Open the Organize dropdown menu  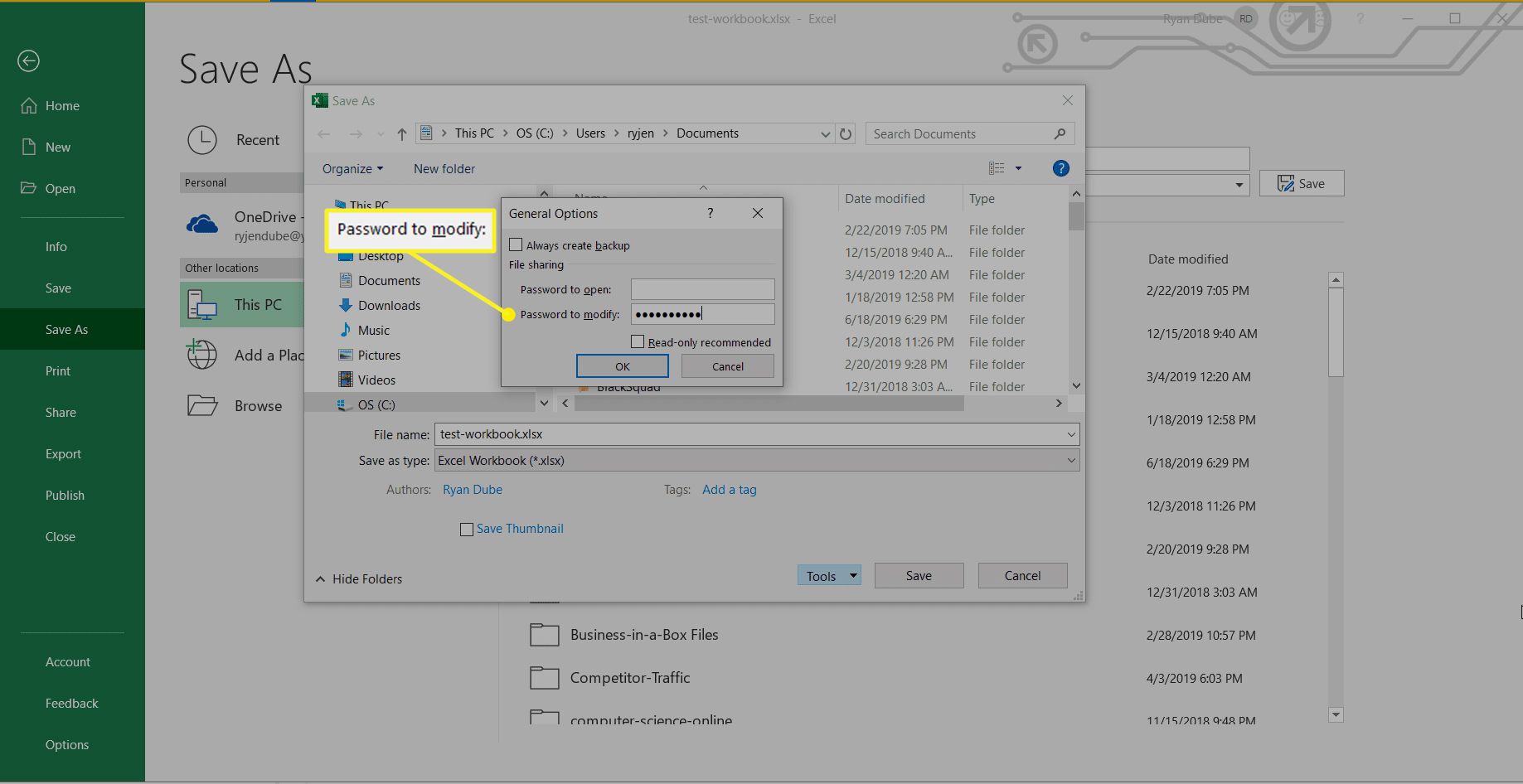(x=352, y=168)
